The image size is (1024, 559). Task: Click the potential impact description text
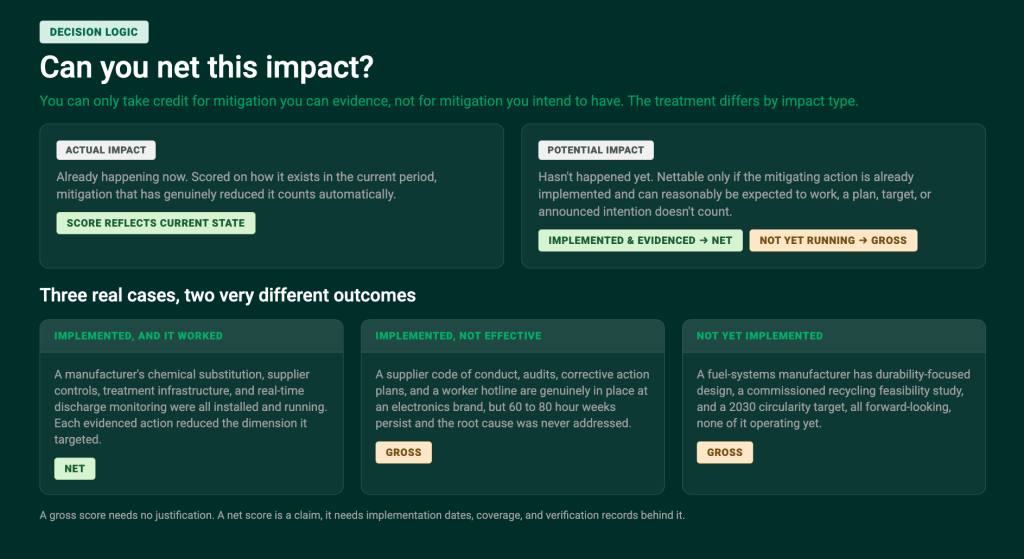point(735,194)
